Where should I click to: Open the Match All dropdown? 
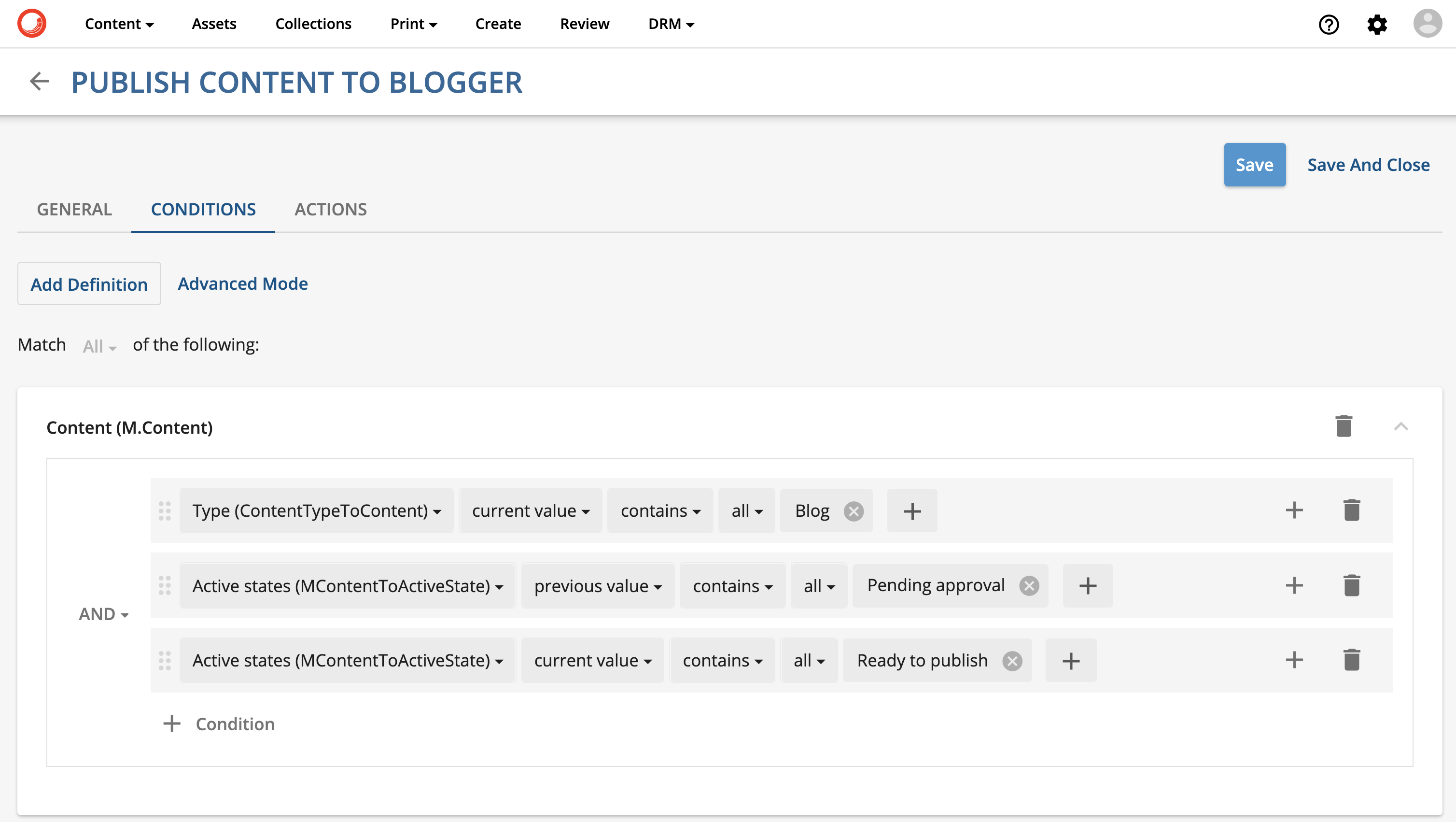(x=99, y=346)
